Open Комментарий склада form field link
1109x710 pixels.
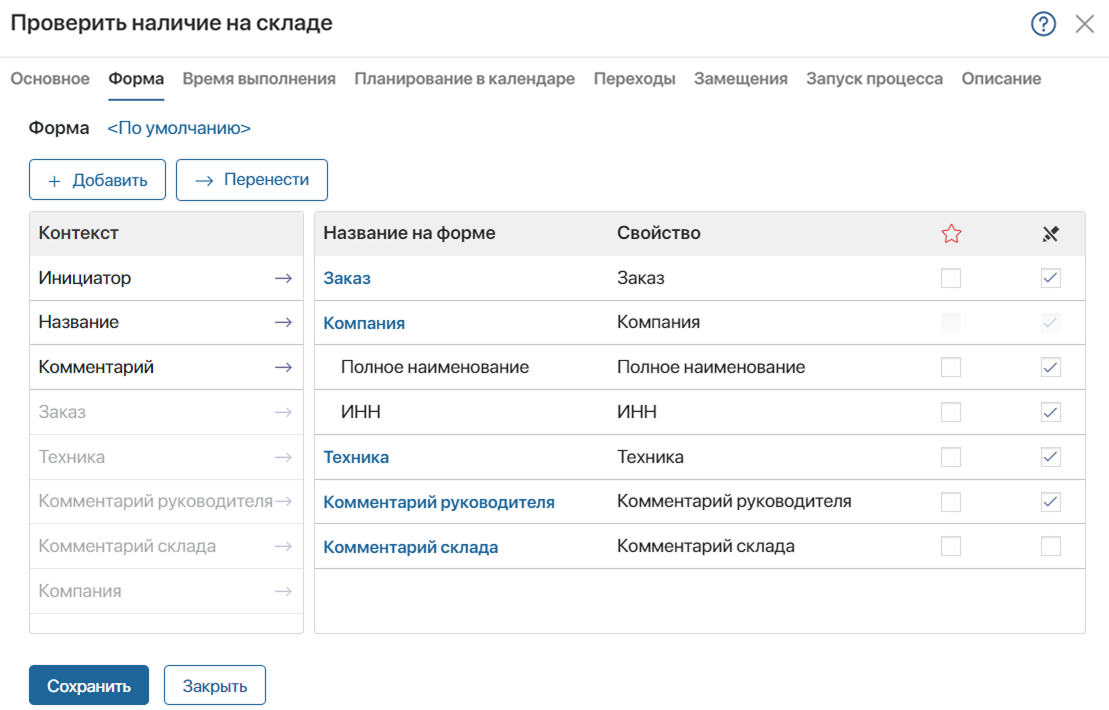point(410,547)
